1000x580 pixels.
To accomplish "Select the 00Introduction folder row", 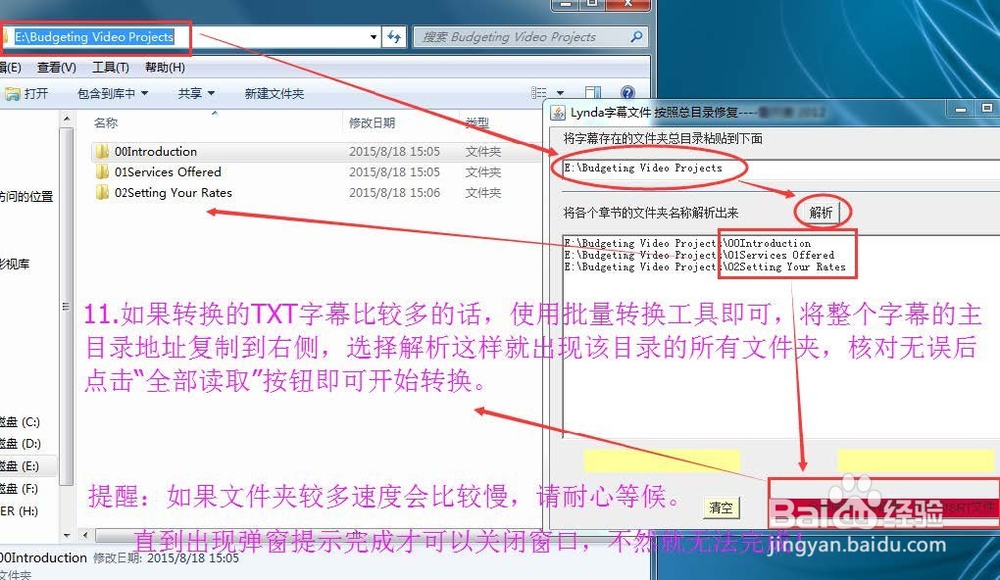I will [x=316, y=152].
